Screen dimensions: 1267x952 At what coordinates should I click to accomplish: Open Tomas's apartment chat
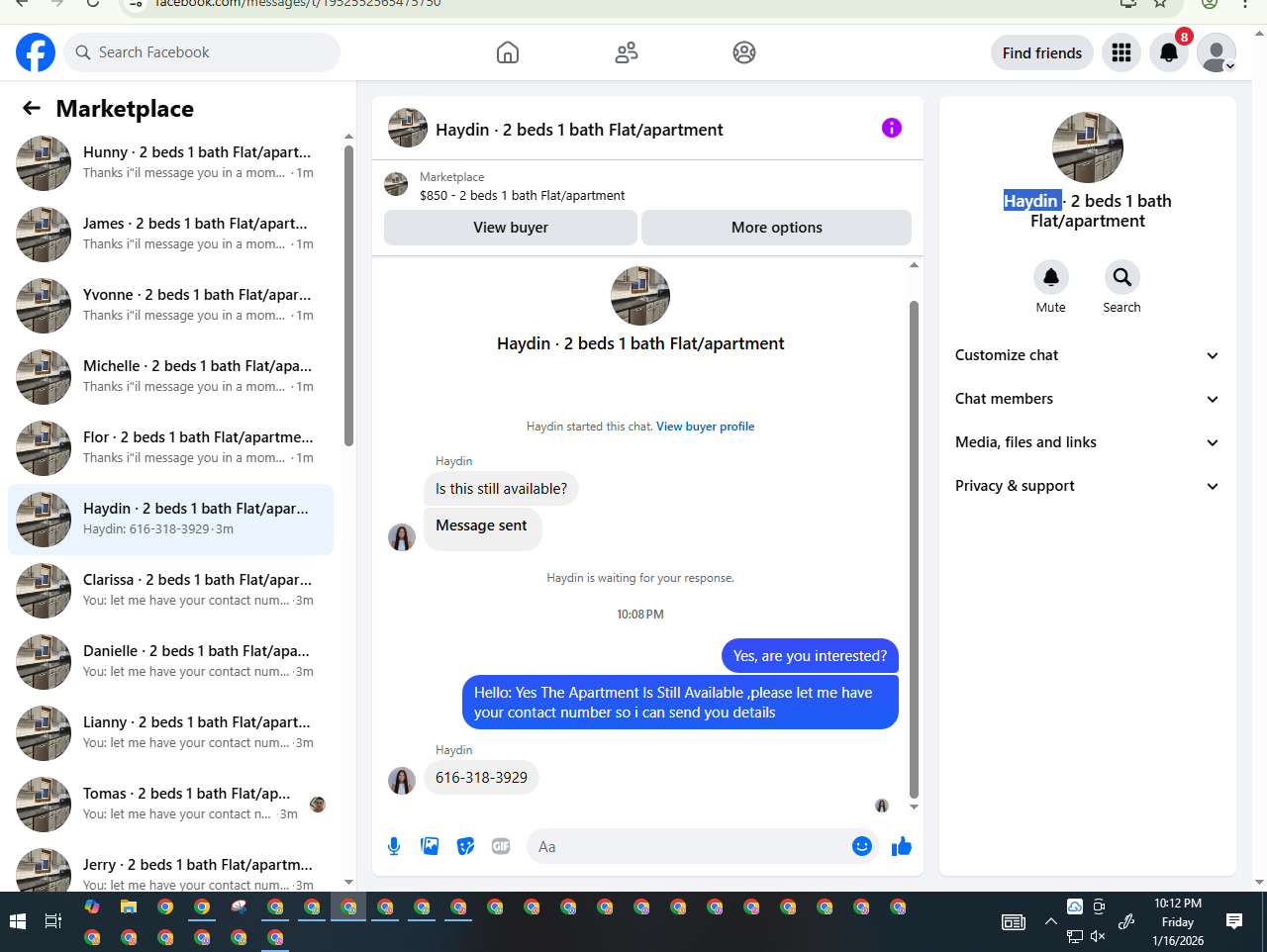coord(171,804)
